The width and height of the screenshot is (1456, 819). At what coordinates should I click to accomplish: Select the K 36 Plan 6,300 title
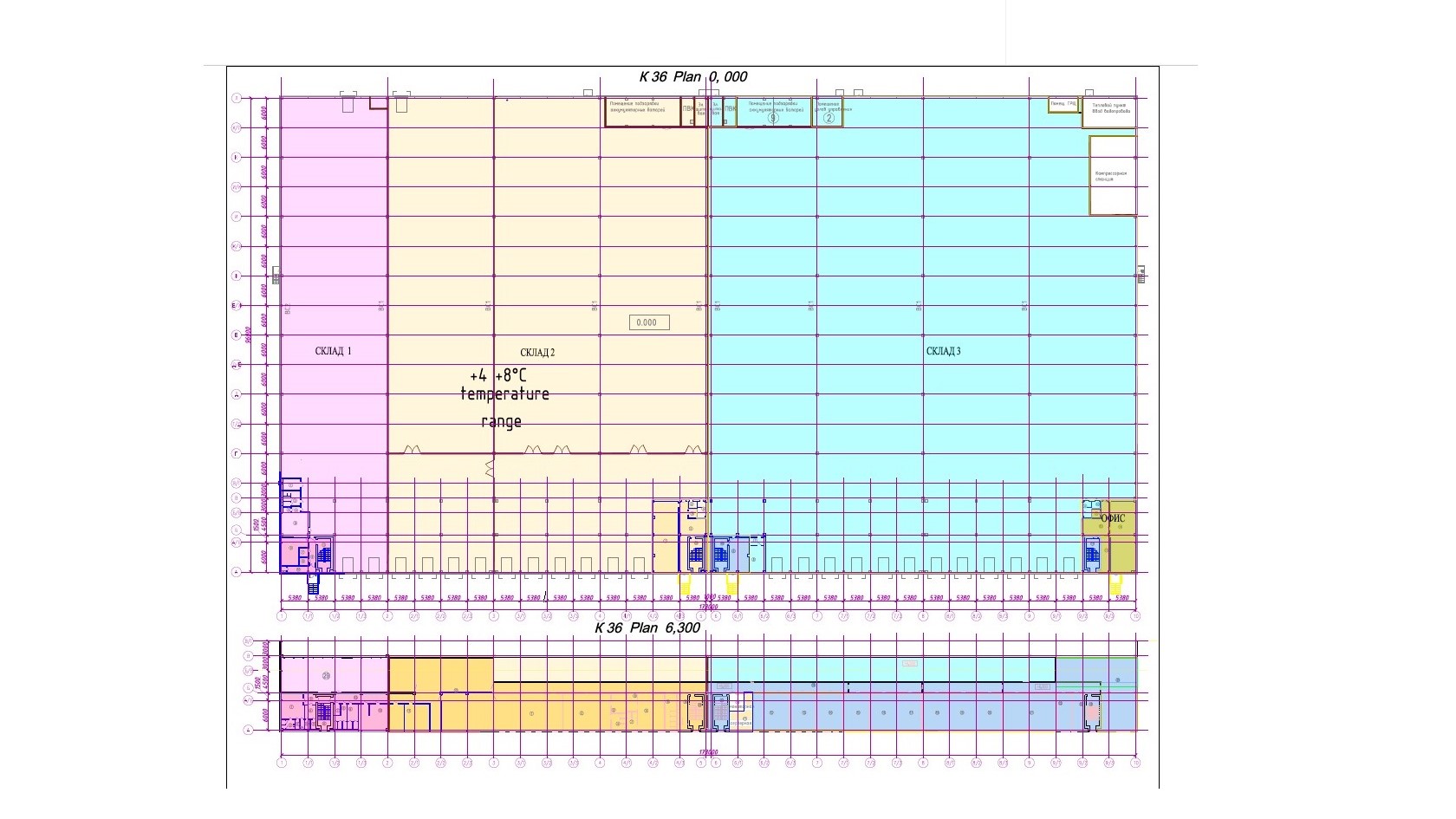click(x=647, y=628)
